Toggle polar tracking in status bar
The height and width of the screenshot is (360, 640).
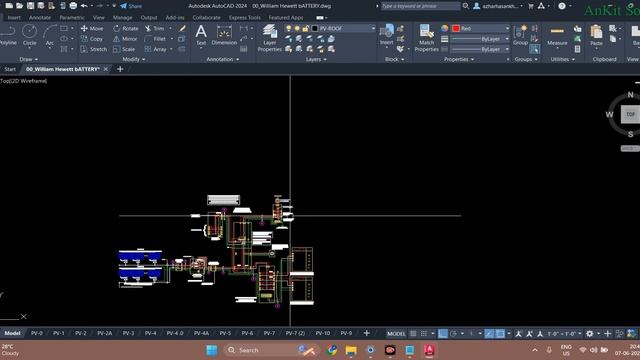[453, 333]
